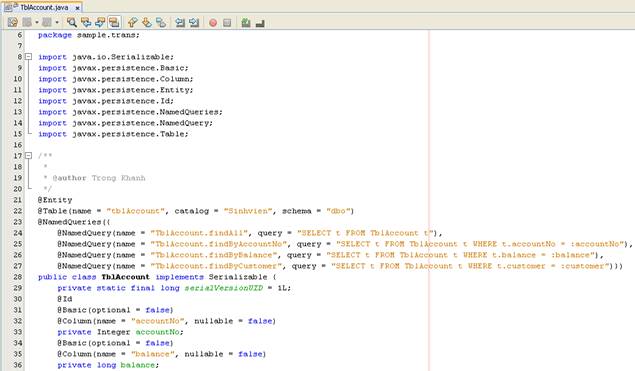Open the Forward history dropdown arrow
This screenshot has width=635, height=371.
pos(57,23)
